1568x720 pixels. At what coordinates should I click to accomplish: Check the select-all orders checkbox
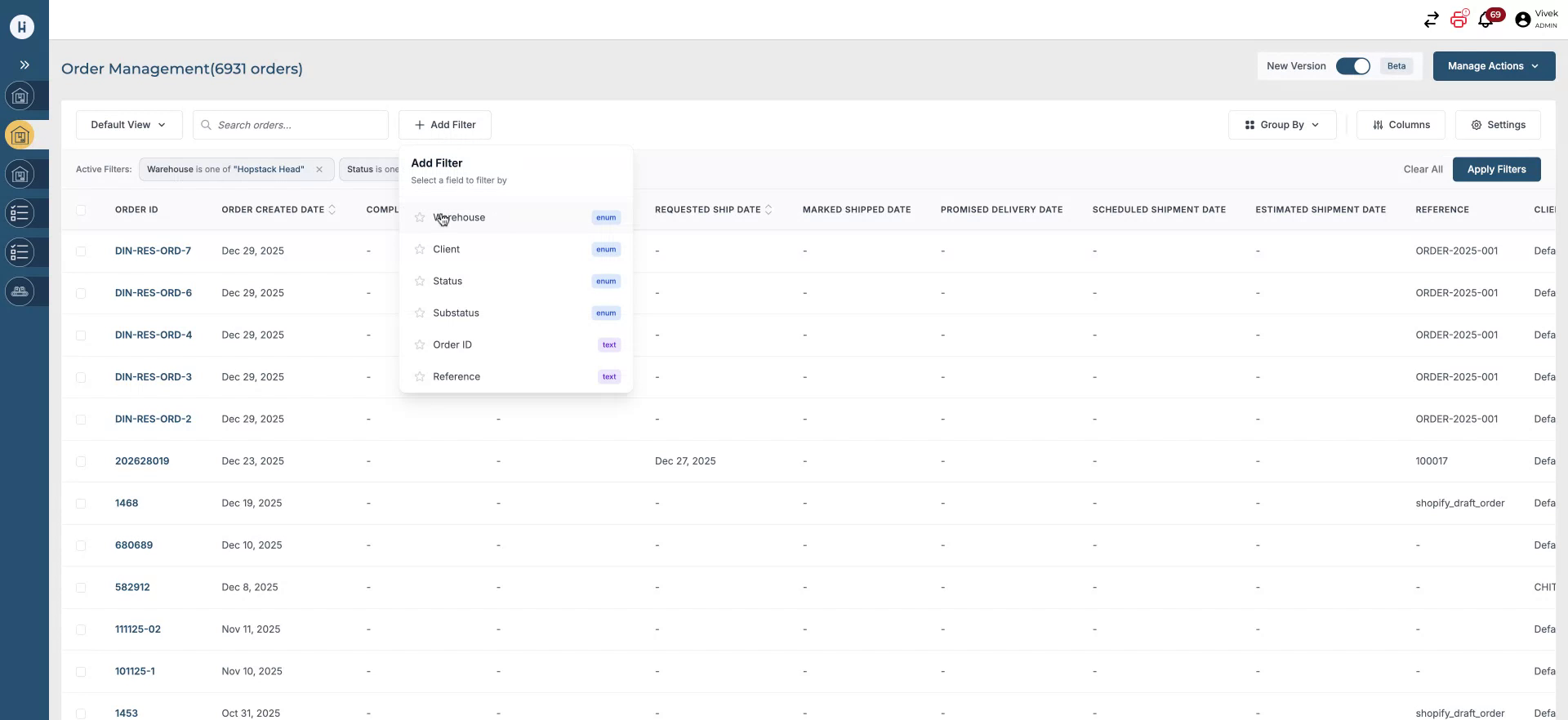pos(81,211)
